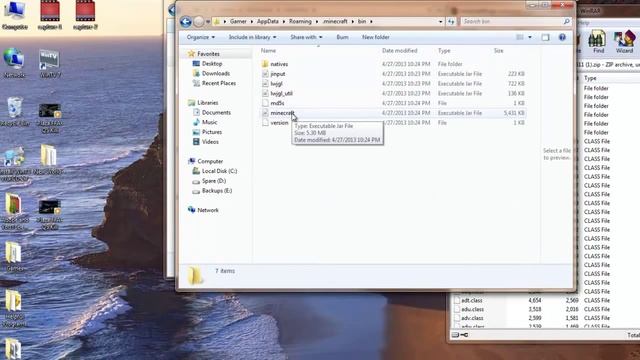Open Explorer help button
Viewport: 640px width, 360px height.
pyautogui.click(x=562, y=37)
